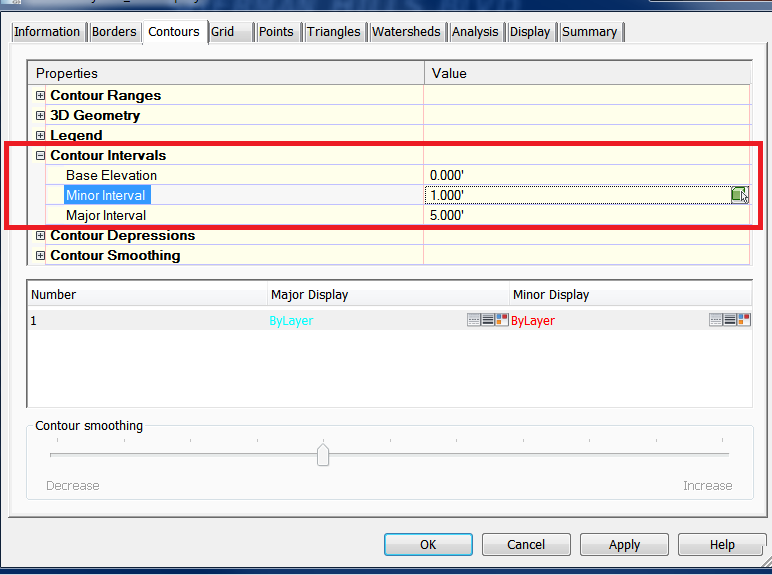Click the Minor Interval value 1.000'
This screenshot has width=772, height=575.
(447, 195)
